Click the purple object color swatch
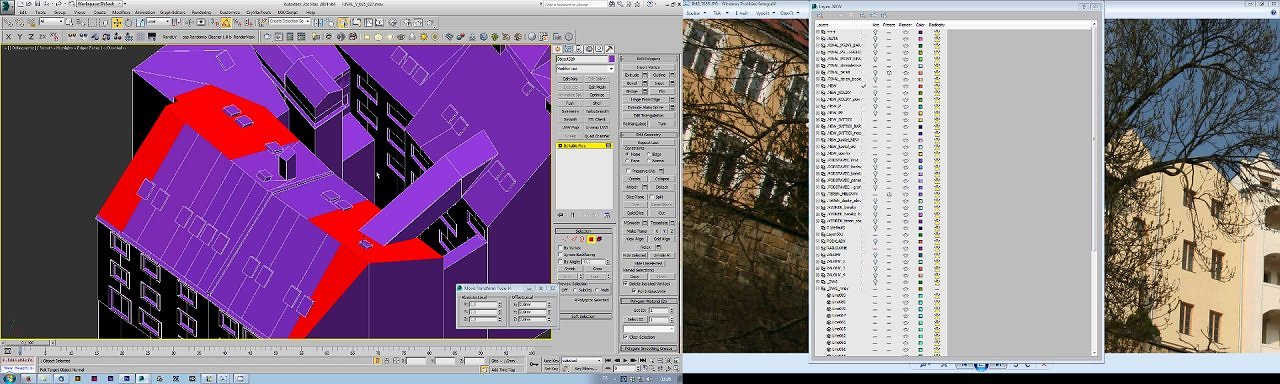Screen dimensions: 1280x384 click(x=611, y=59)
